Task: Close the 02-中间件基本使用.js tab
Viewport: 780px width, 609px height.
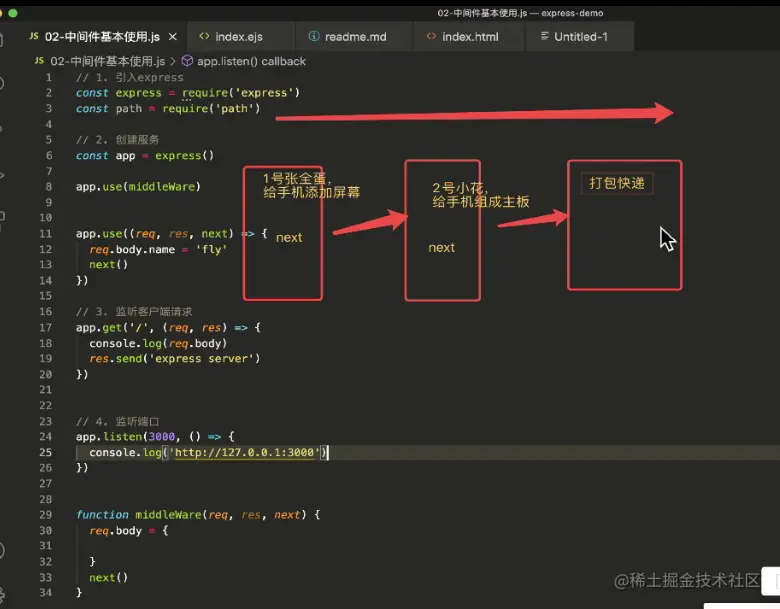Action: (173, 37)
